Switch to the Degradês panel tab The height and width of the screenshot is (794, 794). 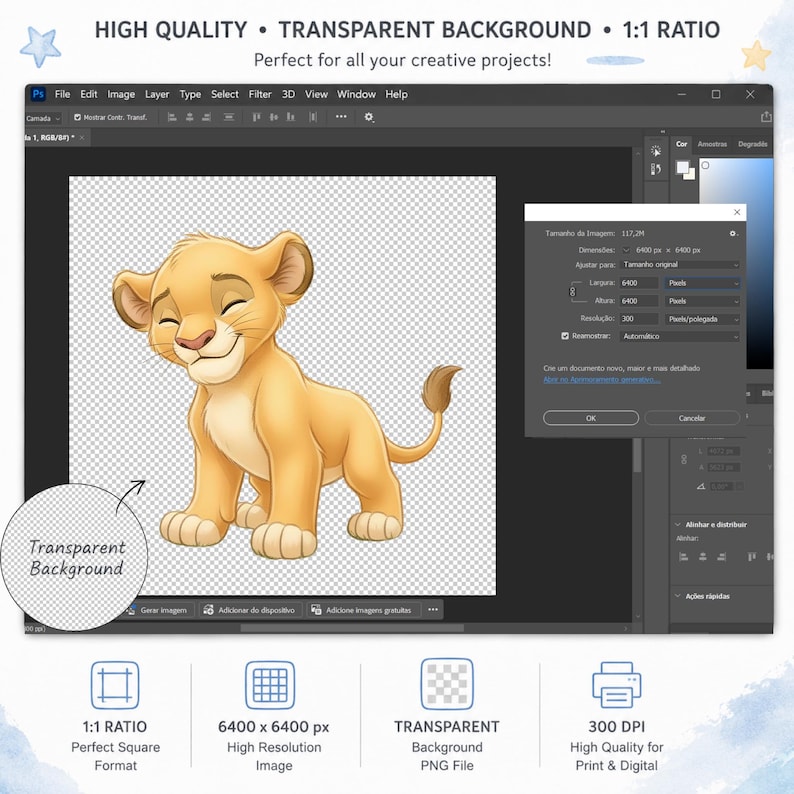752,144
